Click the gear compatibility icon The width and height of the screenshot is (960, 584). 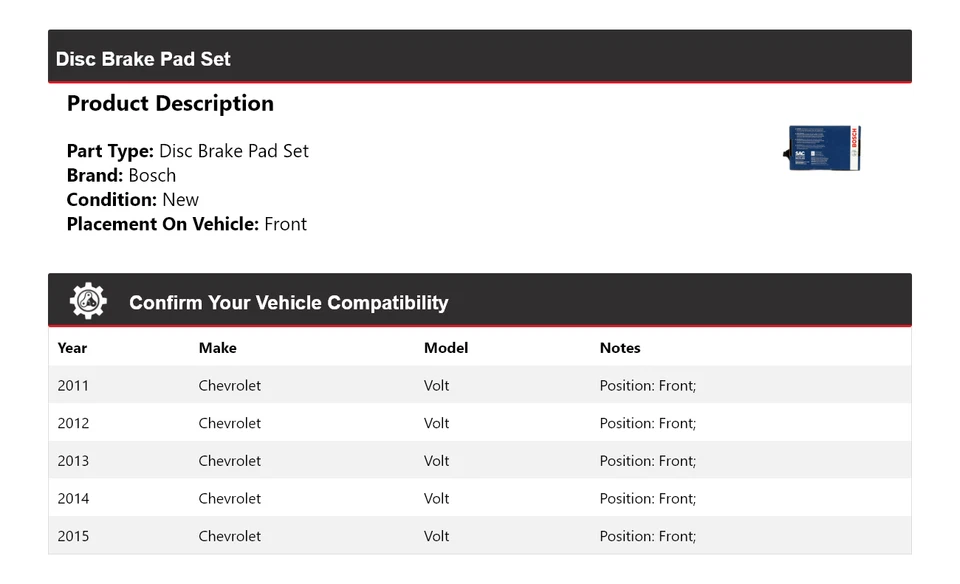click(x=88, y=301)
